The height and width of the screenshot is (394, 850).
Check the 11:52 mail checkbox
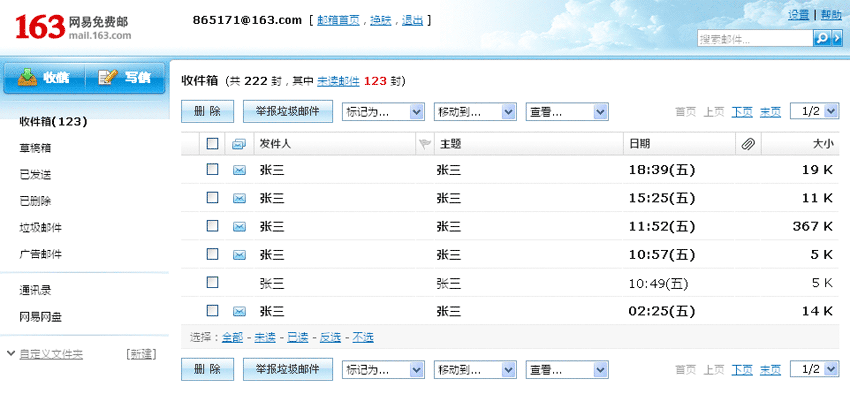212,226
